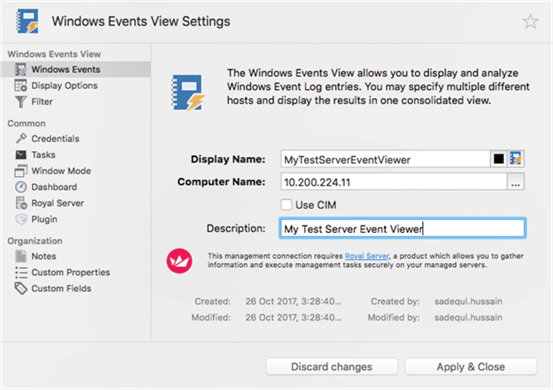Viewport: 553px width, 390px height.
Task: Click the Display Options grid-gear icon
Action: click(x=20, y=85)
